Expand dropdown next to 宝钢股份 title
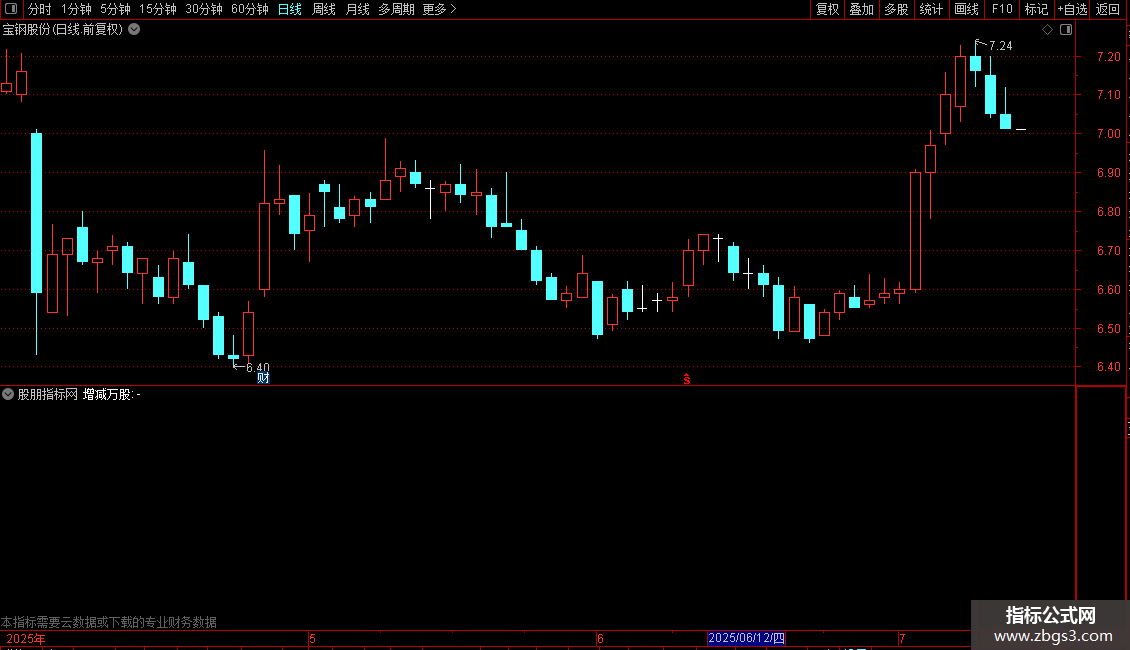This screenshot has width=1130, height=650. (x=134, y=29)
